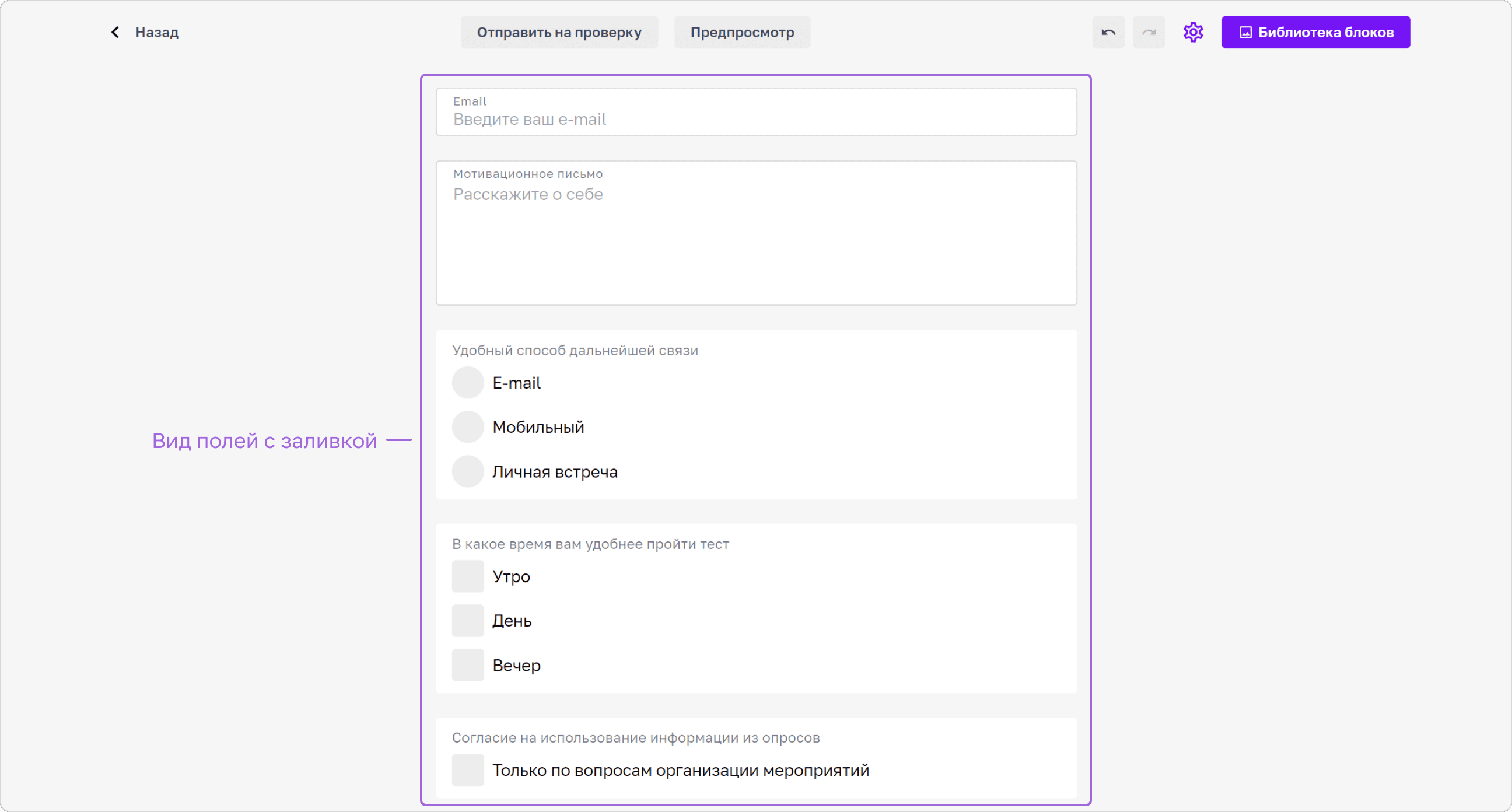1512x812 pixels.
Task: Open settings gear icon
Action: [1193, 32]
